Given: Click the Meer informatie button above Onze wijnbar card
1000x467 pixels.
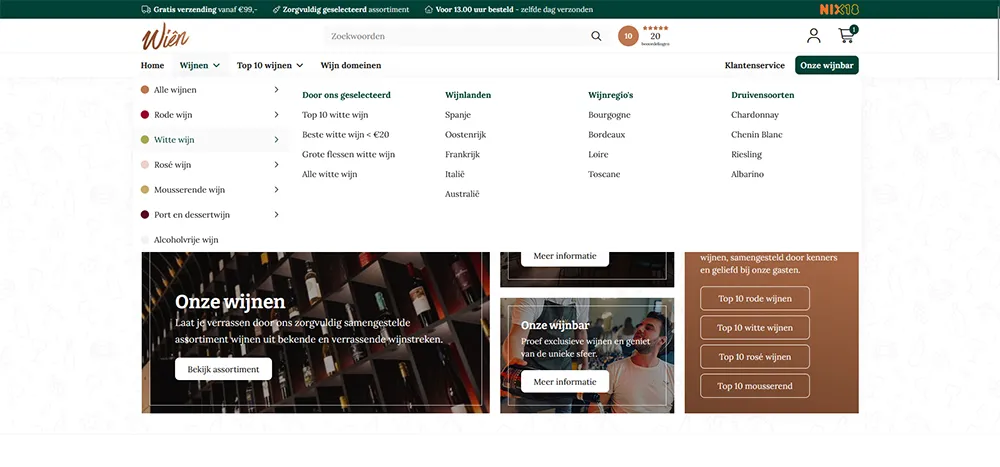Looking at the screenshot, I should click(x=564, y=256).
